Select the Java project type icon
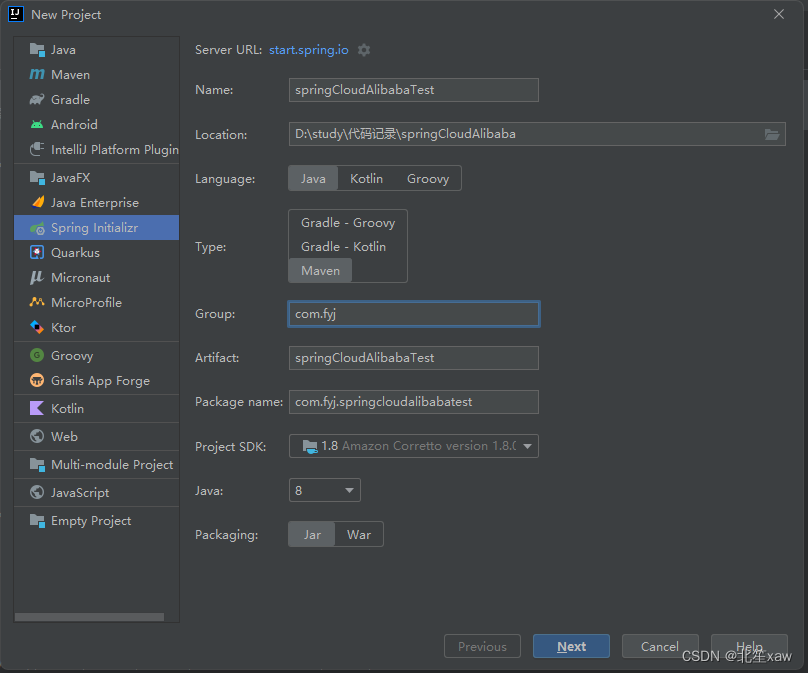808x673 pixels. click(37, 50)
